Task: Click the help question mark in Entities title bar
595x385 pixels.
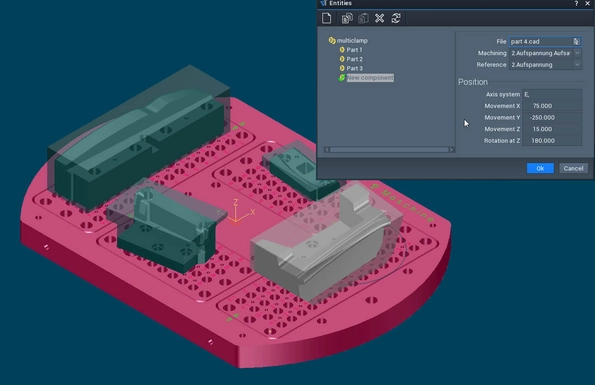Action: pos(576,3)
